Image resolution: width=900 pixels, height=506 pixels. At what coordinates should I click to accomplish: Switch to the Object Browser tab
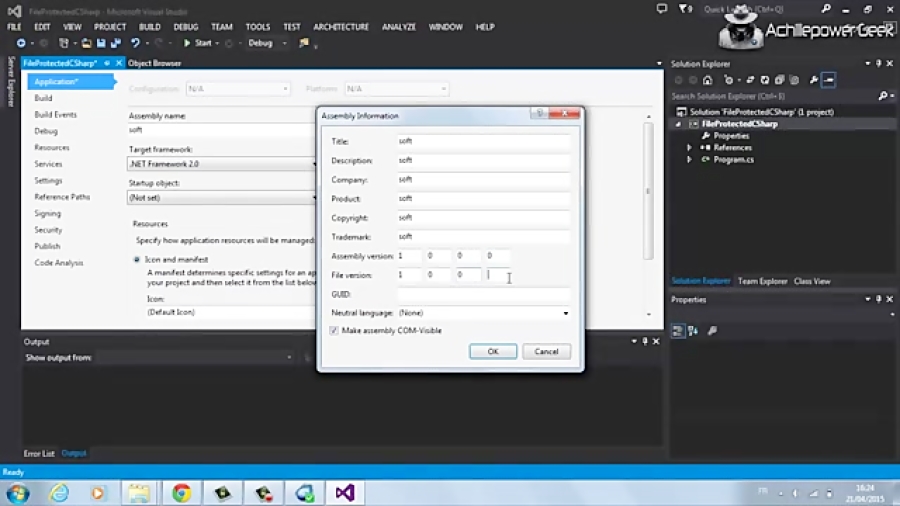point(154,63)
